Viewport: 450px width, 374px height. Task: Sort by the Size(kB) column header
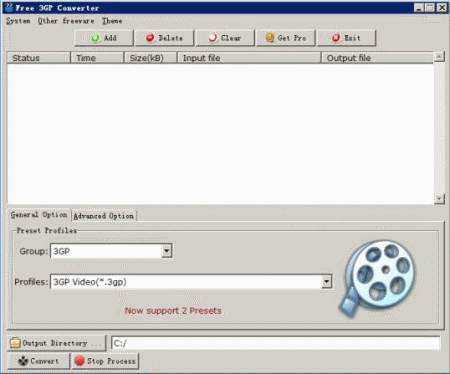(x=151, y=58)
